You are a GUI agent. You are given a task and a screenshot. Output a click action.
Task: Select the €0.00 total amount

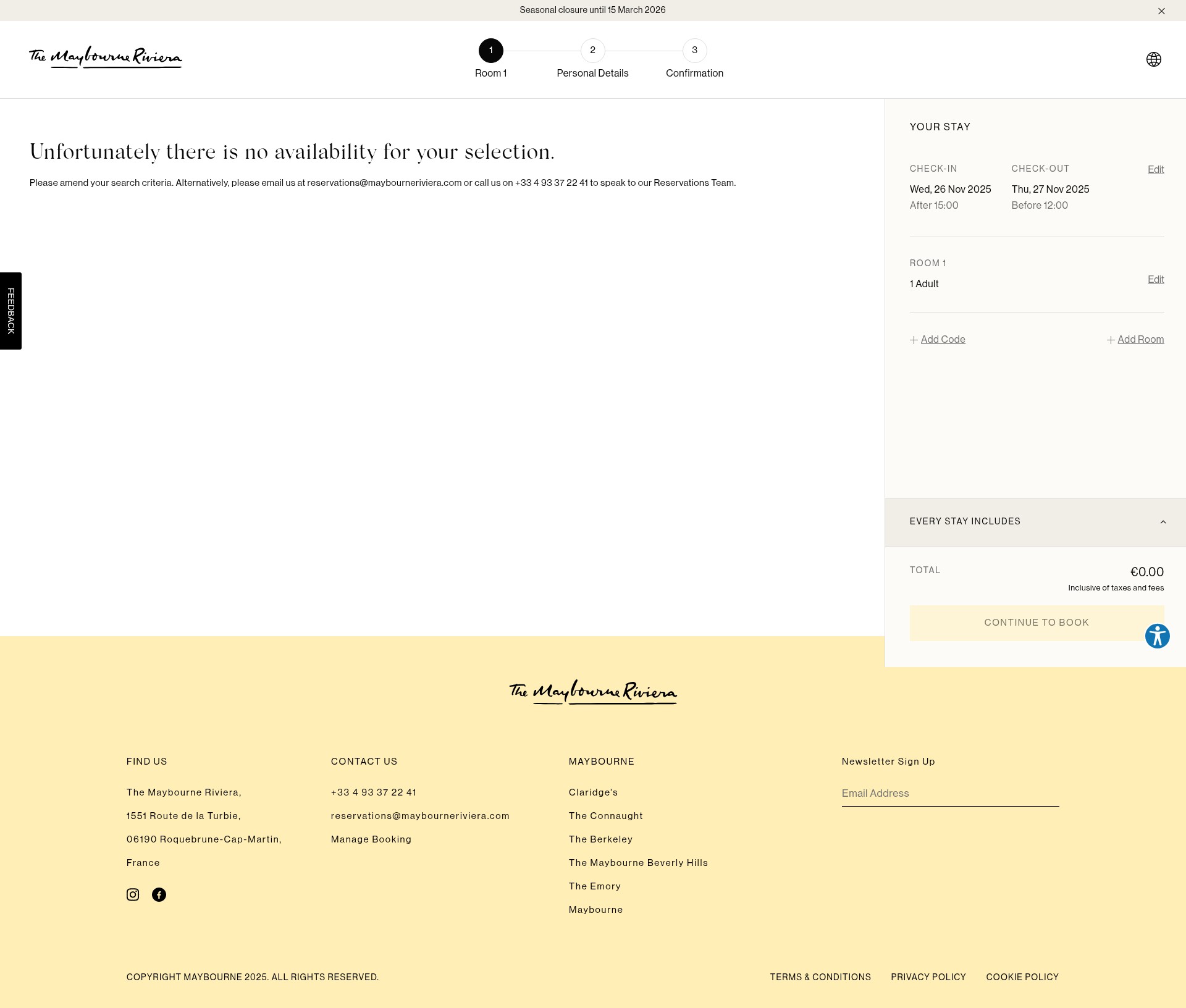1147,572
